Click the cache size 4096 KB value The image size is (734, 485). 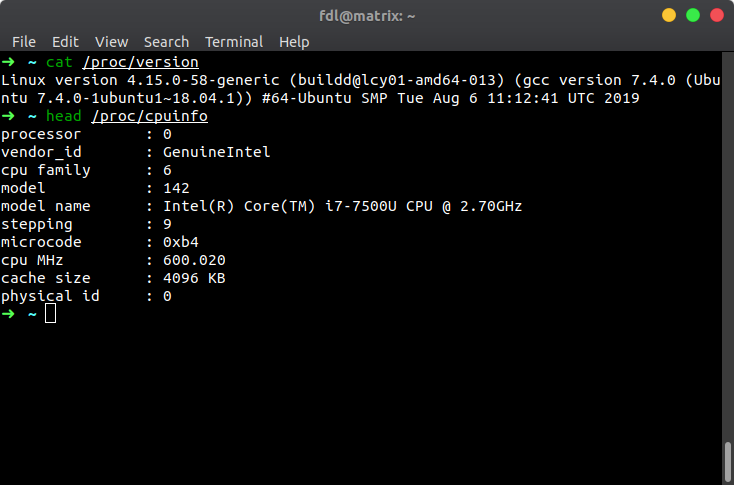click(194, 278)
